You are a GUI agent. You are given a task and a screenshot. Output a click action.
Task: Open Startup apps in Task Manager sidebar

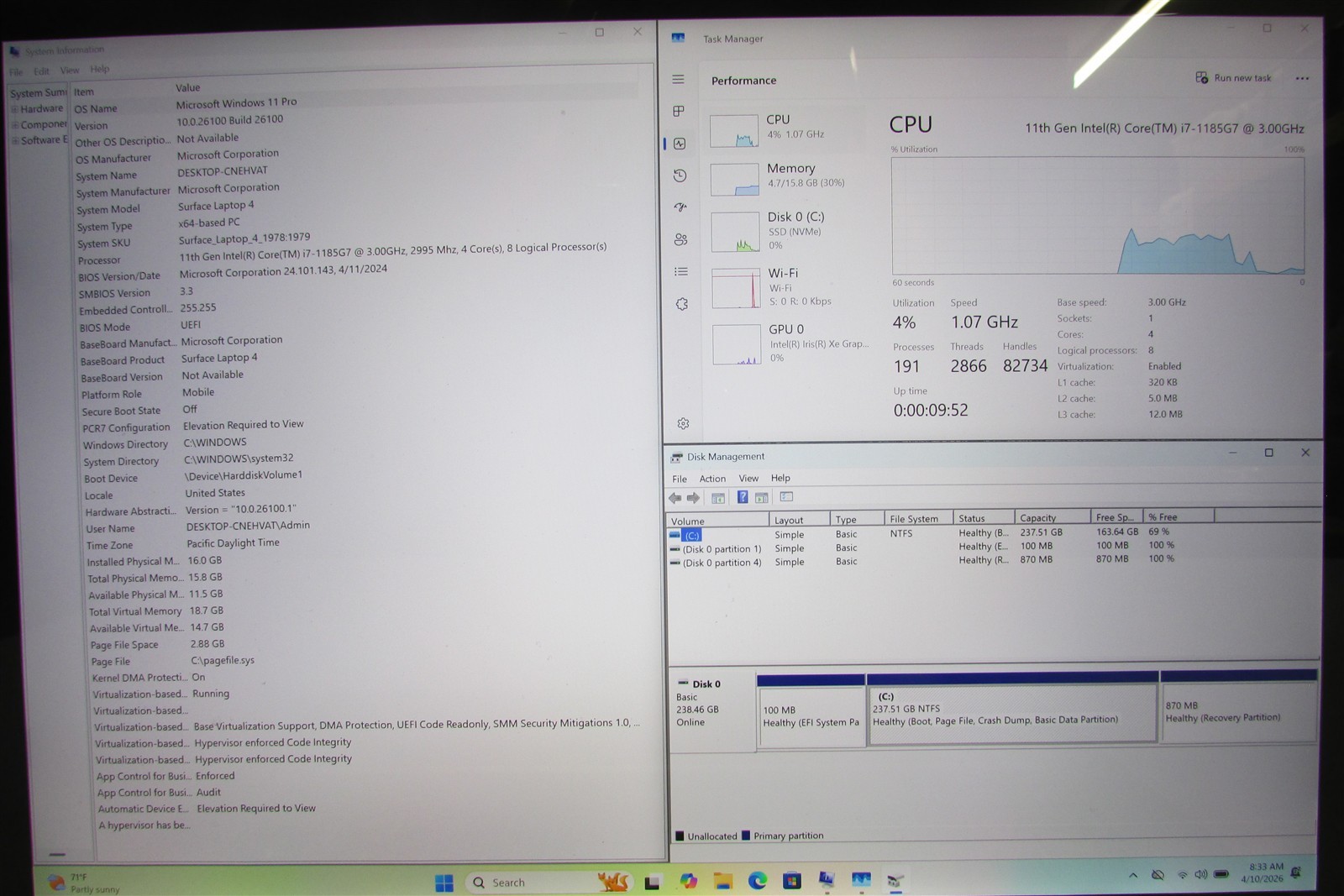pos(680,207)
